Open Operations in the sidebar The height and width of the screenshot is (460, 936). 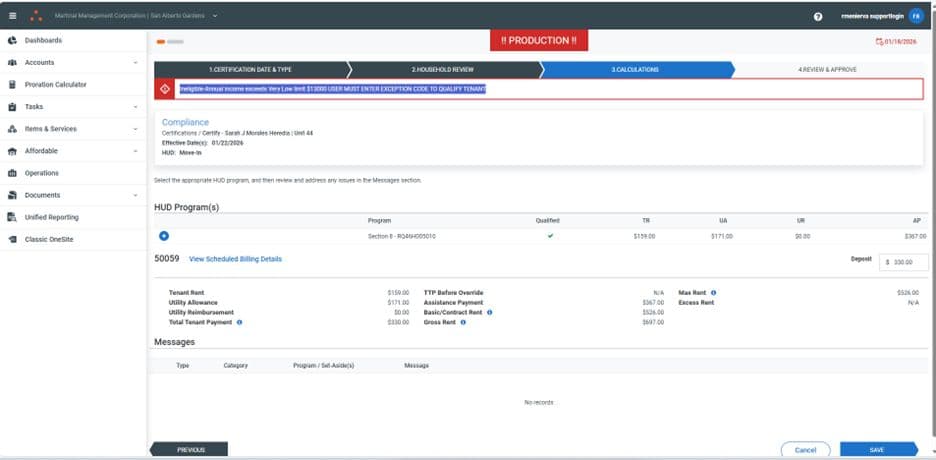click(42, 173)
